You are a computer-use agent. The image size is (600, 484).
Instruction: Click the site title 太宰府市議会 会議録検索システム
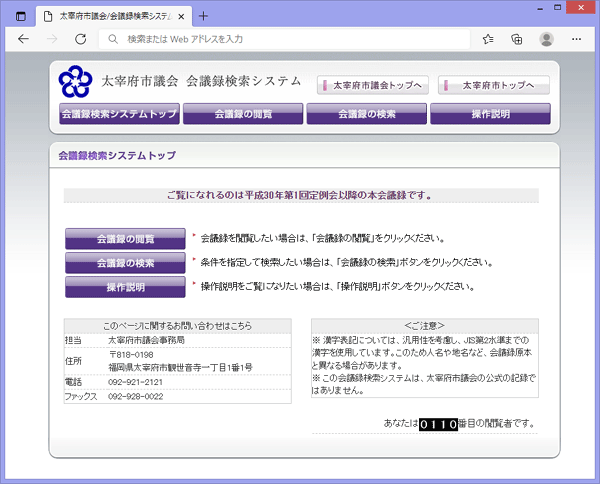[201, 81]
